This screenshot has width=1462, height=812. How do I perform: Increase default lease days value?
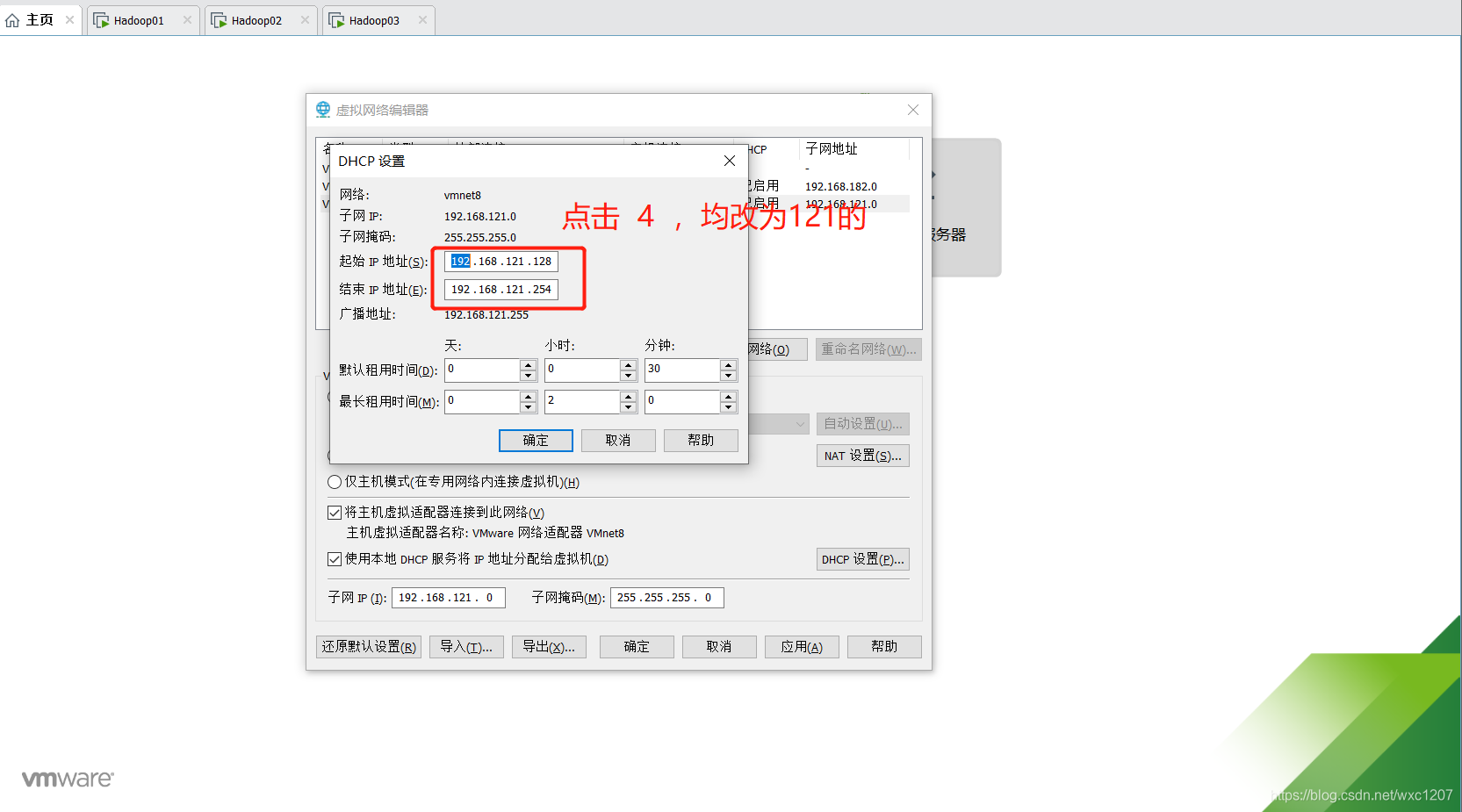[x=528, y=364]
